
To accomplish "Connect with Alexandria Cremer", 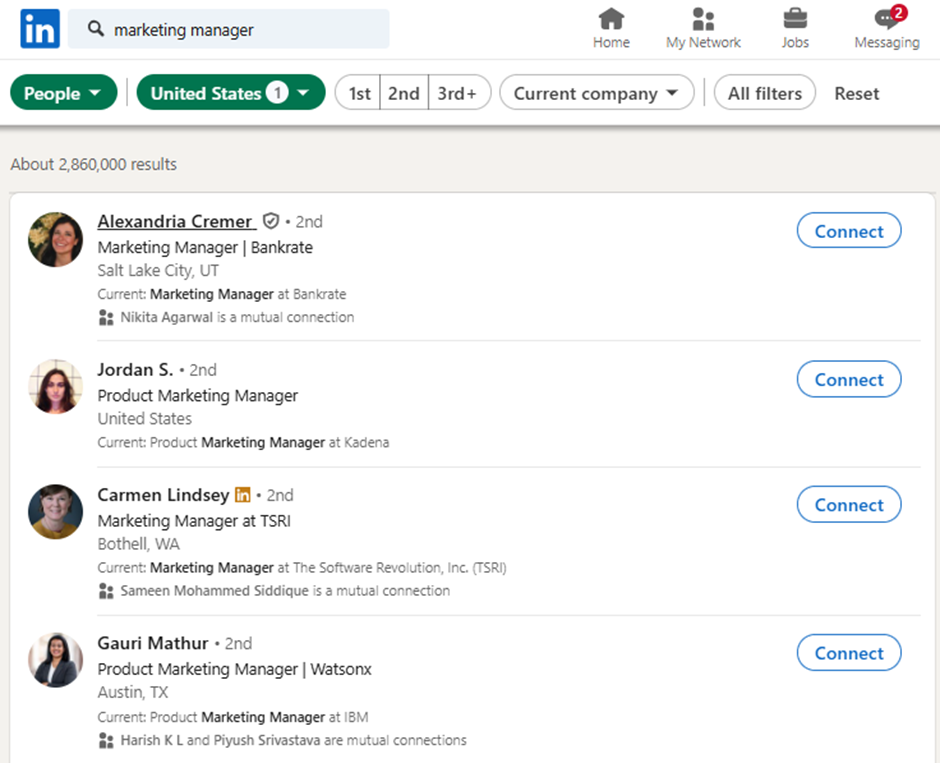I will point(849,231).
